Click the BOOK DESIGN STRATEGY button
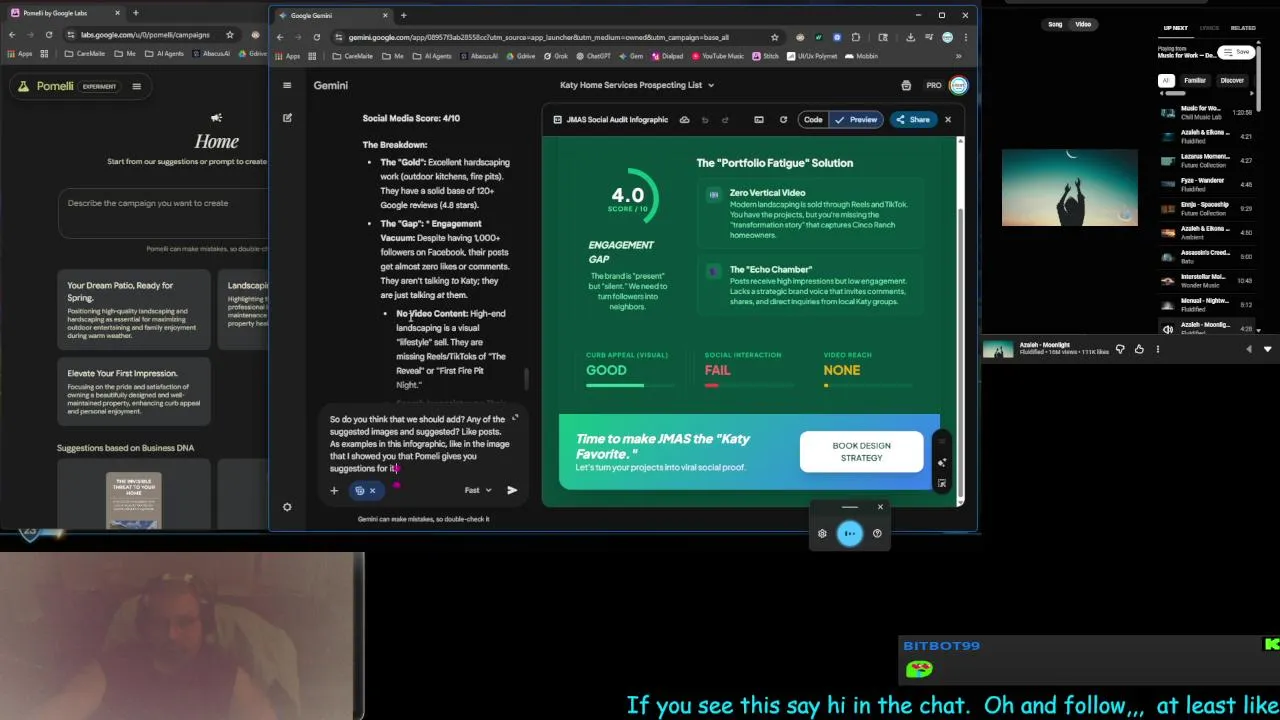The width and height of the screenshot is (1280, 720). click(x=861, y=452)
